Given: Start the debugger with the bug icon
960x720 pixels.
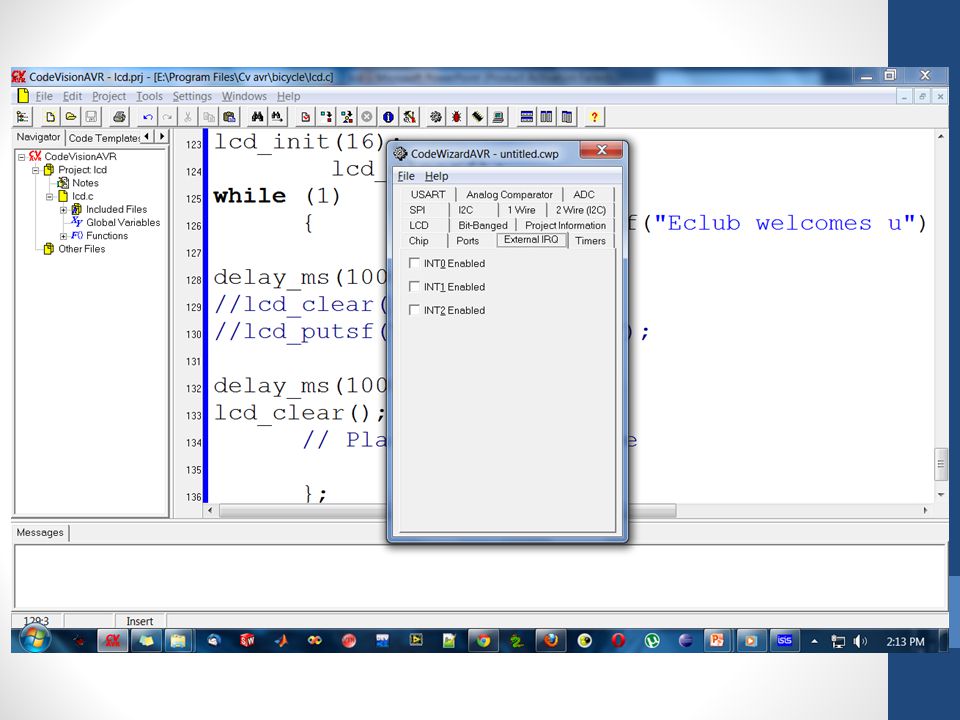Looking at the screenshot, I should click(x=457, y=116).
